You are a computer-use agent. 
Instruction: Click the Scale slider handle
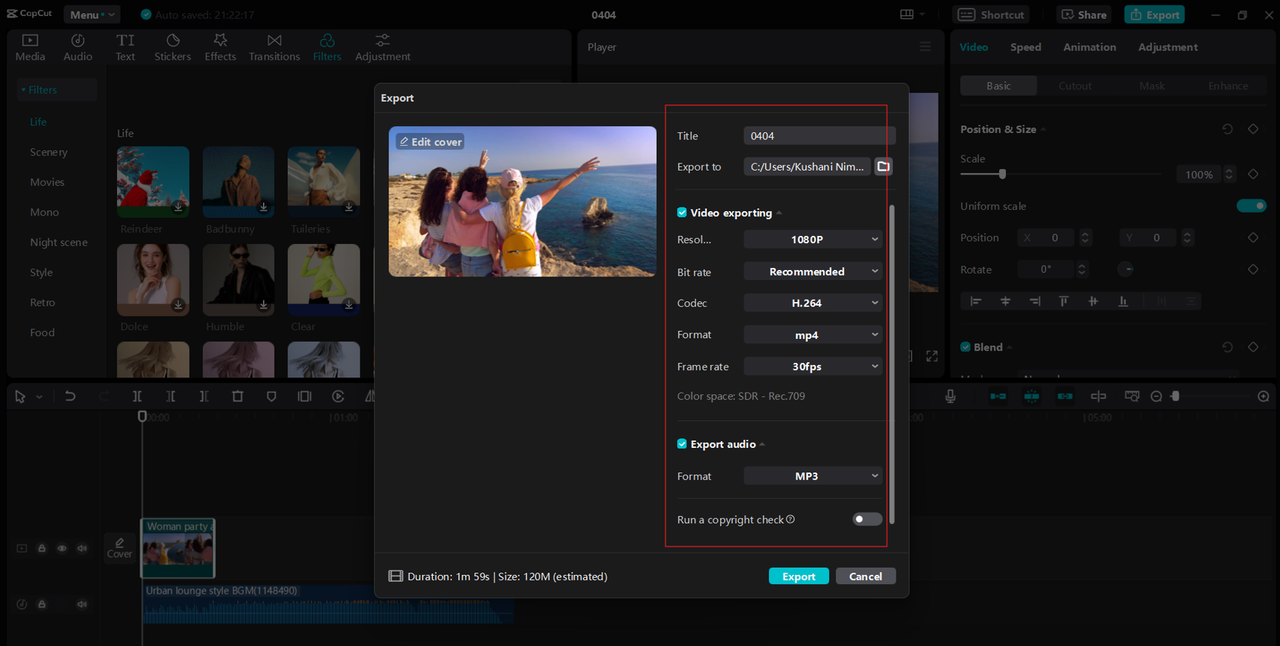1002,174
